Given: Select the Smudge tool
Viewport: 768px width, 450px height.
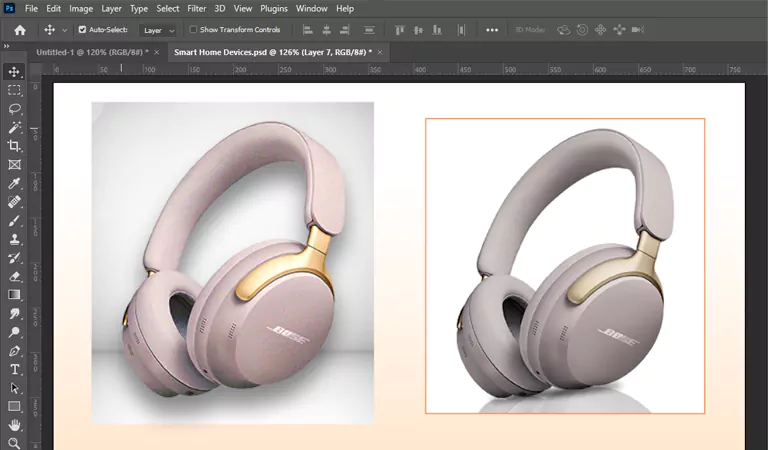Looking at the screenshot, I should pyautogui.click(x=14, y=313).
